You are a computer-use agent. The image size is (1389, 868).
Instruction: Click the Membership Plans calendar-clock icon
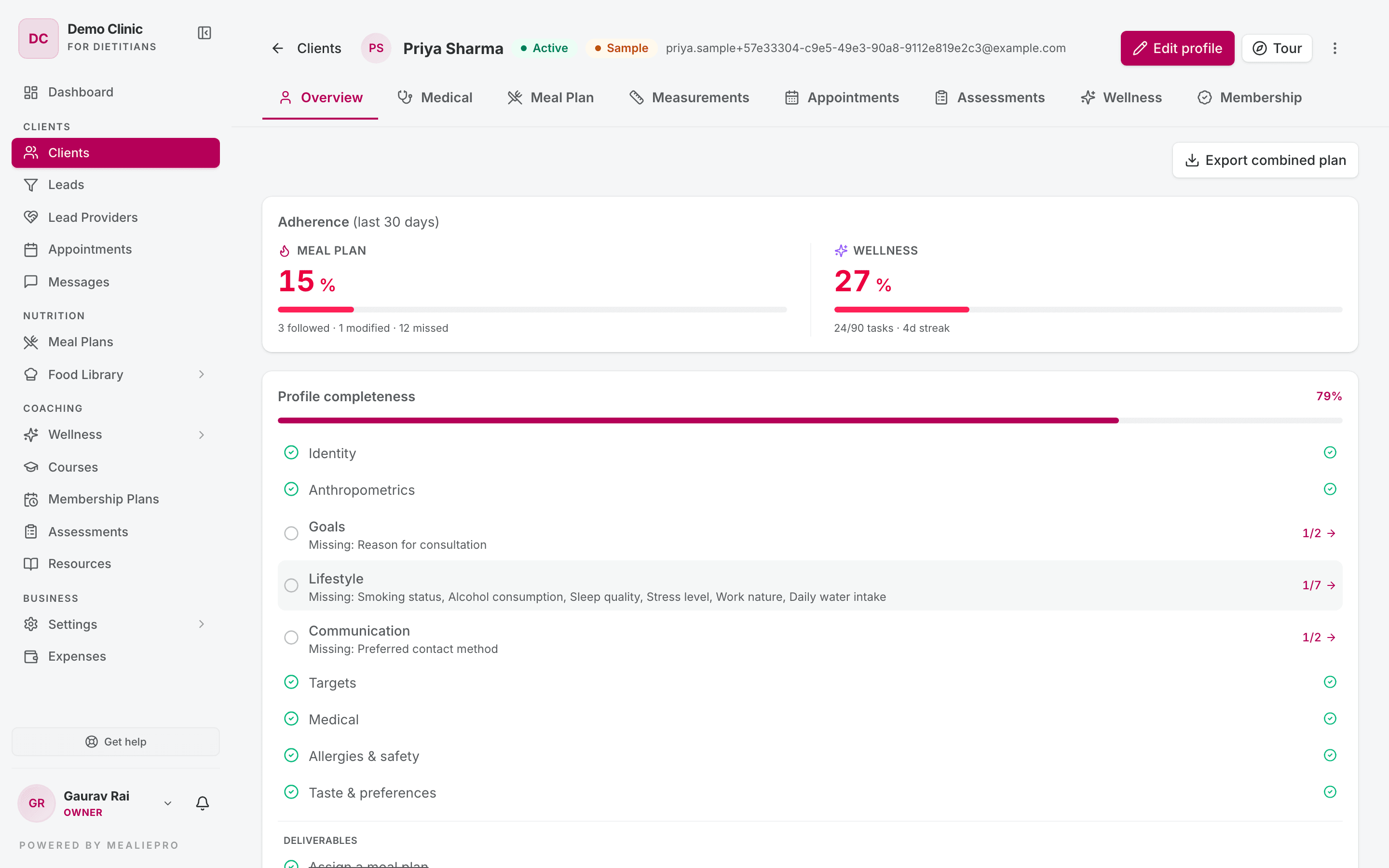coord(31,500)
